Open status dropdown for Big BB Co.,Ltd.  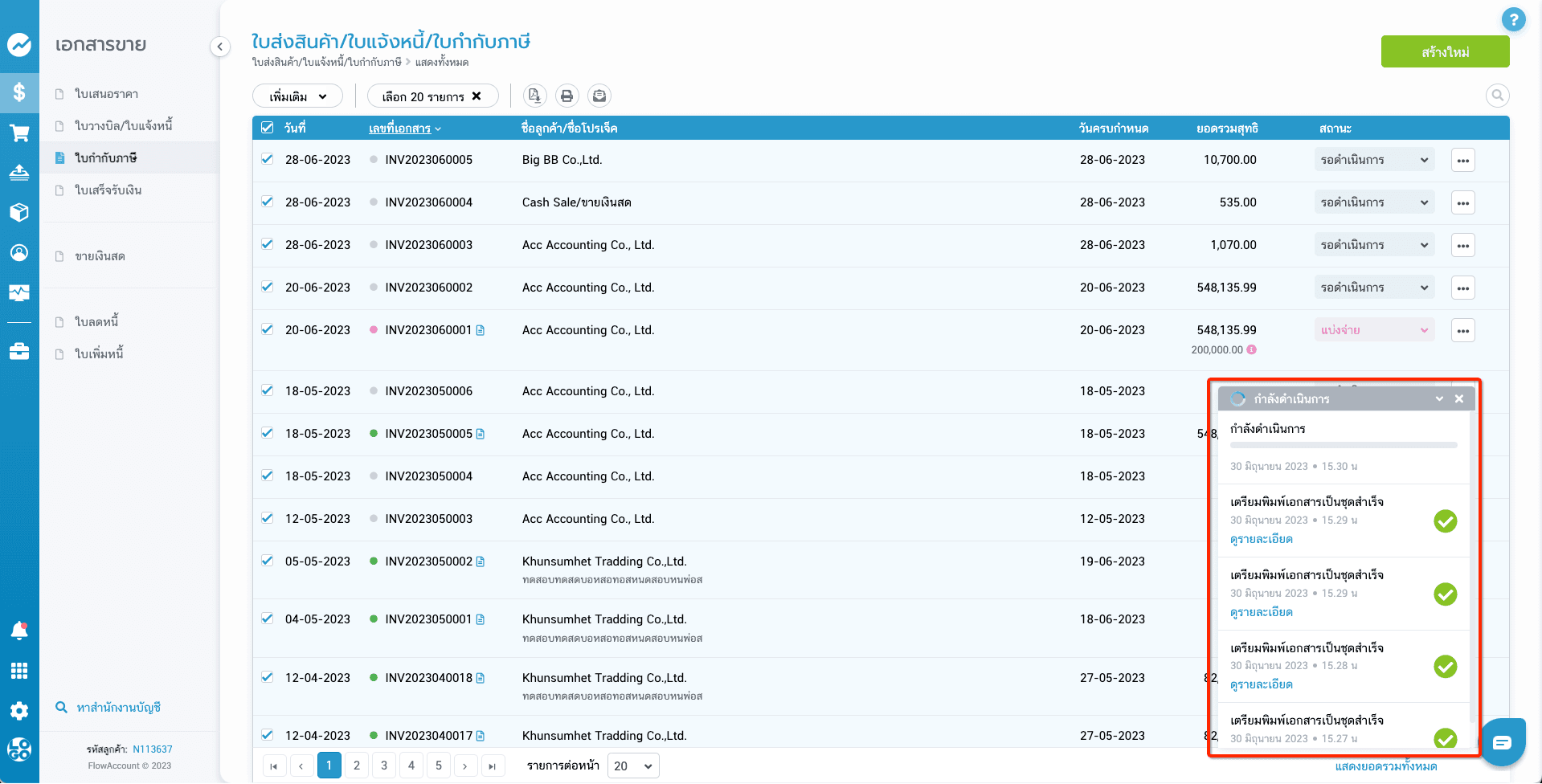tap(1374, 160)
